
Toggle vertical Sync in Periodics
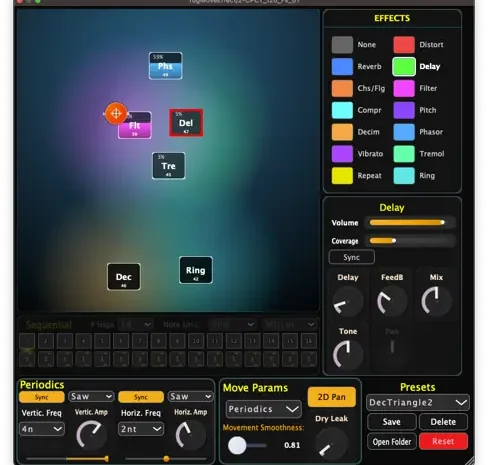41,397
